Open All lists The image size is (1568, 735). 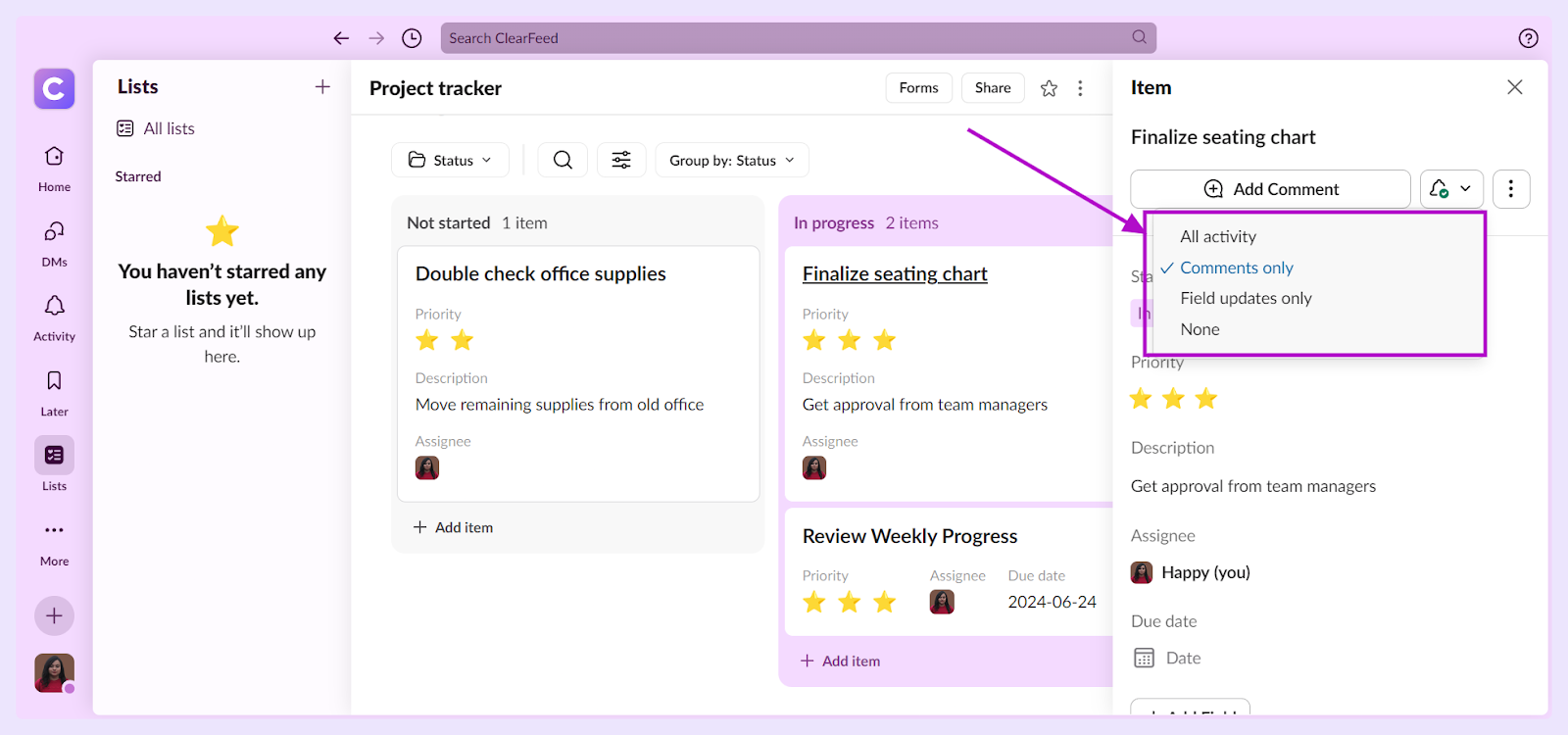pyautogui.click(x=156, y=128)
